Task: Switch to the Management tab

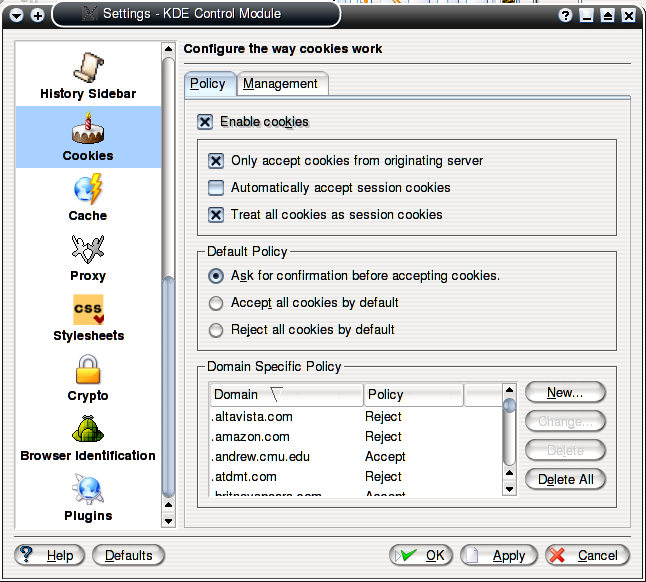Action: coord(281,84)
